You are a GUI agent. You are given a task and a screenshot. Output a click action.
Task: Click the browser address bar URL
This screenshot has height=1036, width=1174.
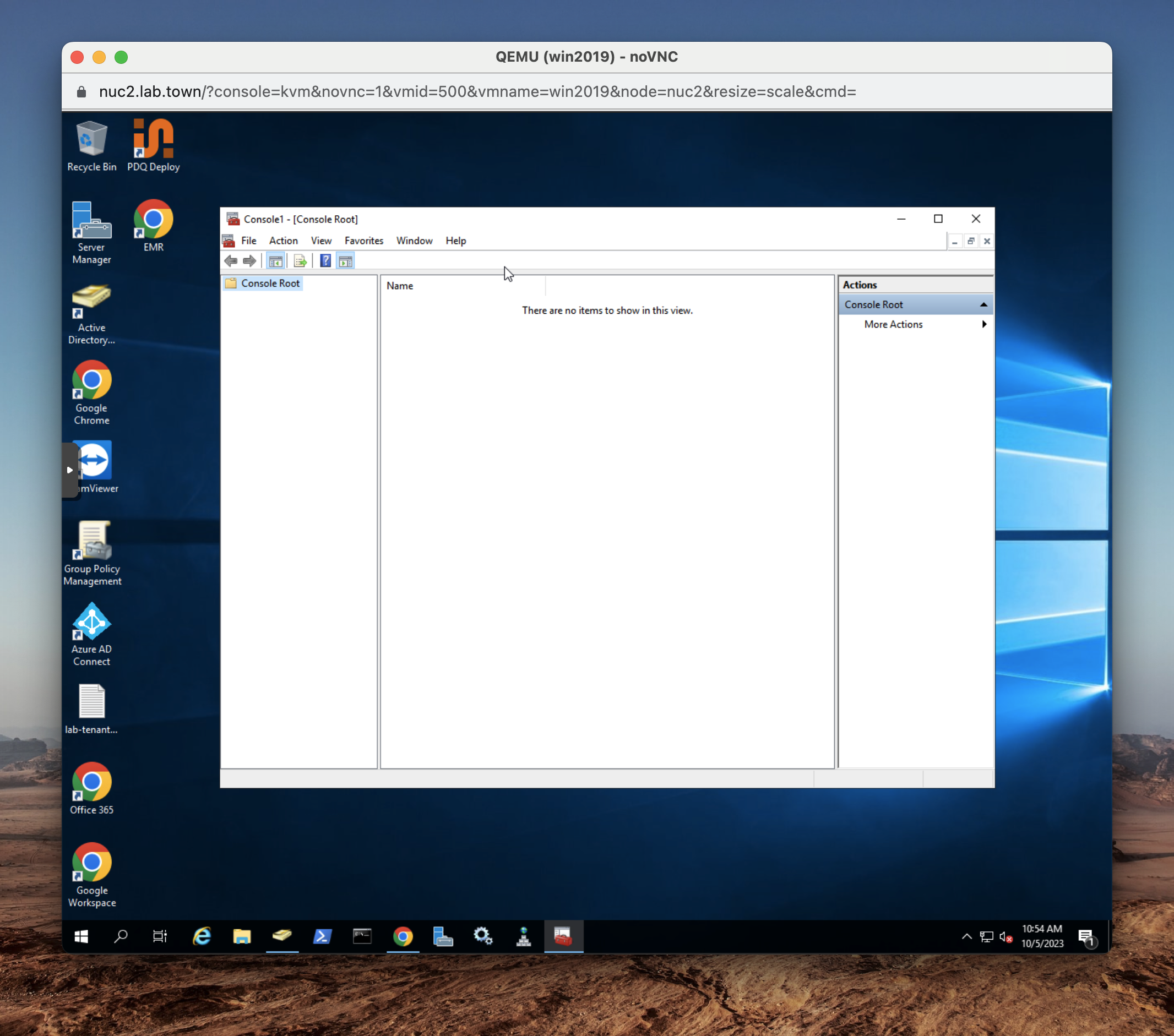tap(477, 91)
